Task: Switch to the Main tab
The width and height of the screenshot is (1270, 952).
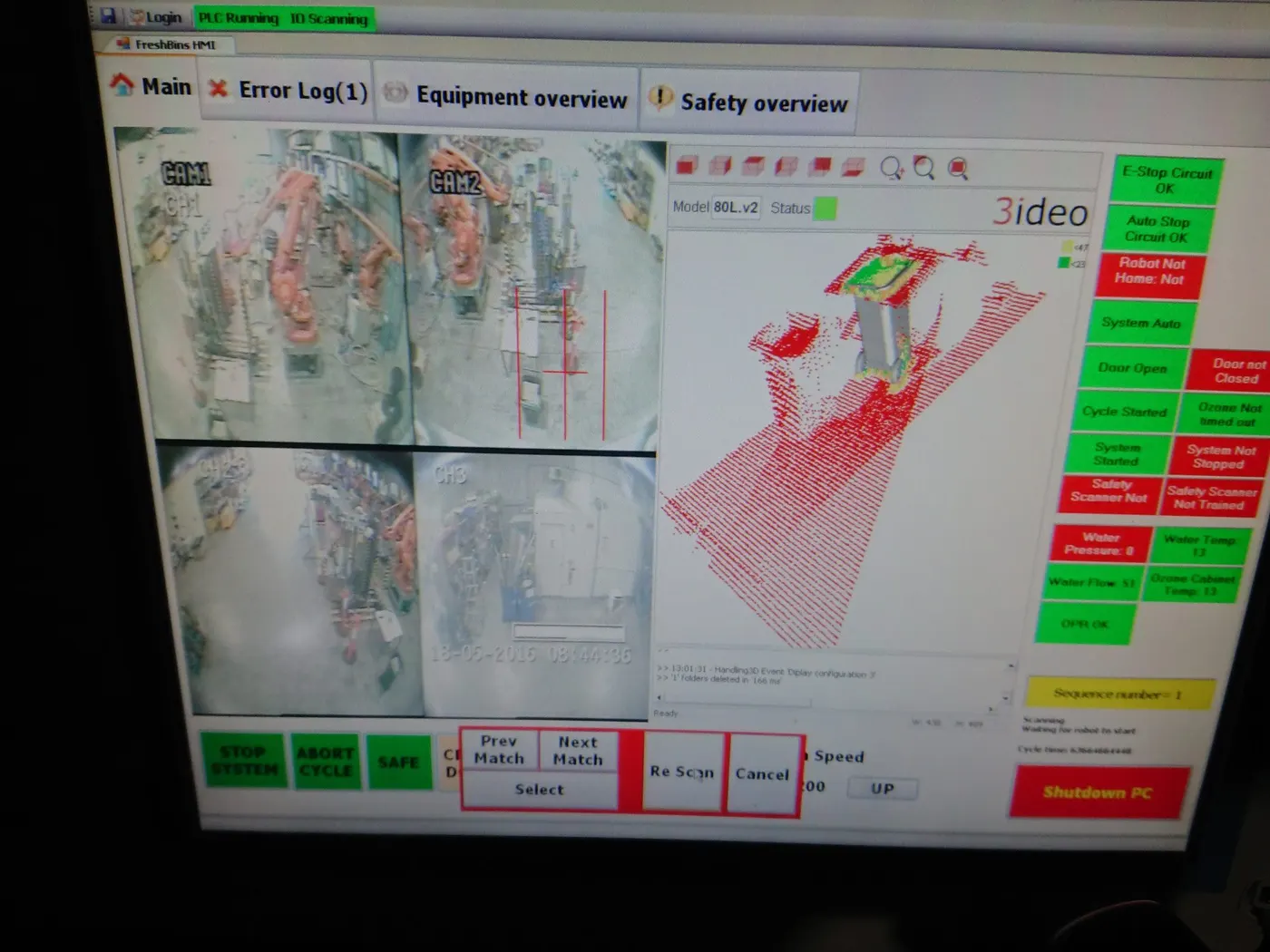Action: coord(151,87)
